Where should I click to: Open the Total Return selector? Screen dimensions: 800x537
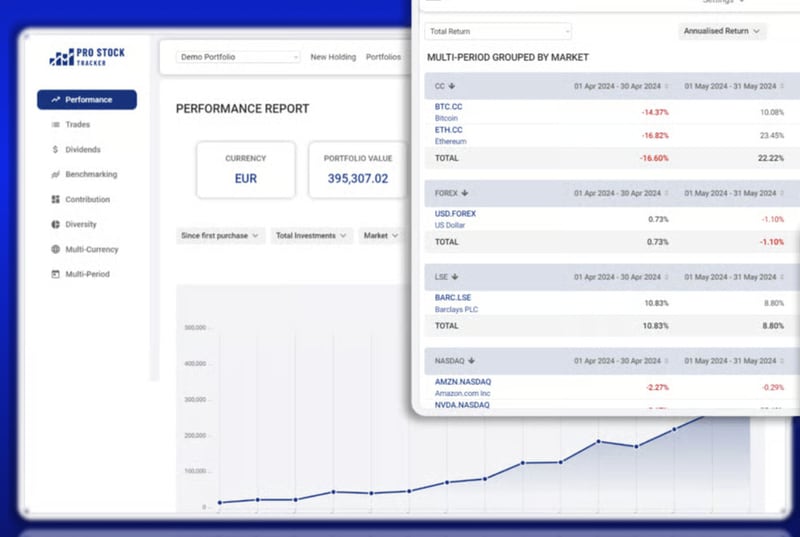coord(498,31)
